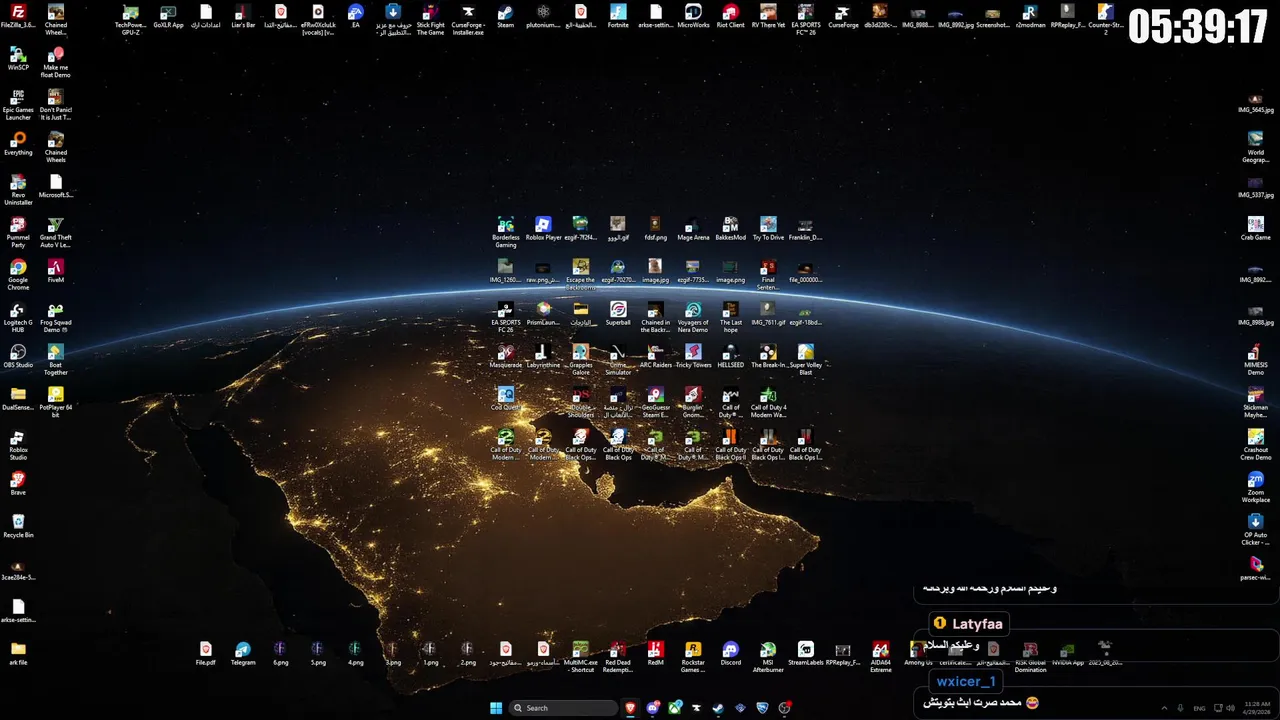
Task: Open the Roblox Studio shortcut
Action: click(18, 444)
